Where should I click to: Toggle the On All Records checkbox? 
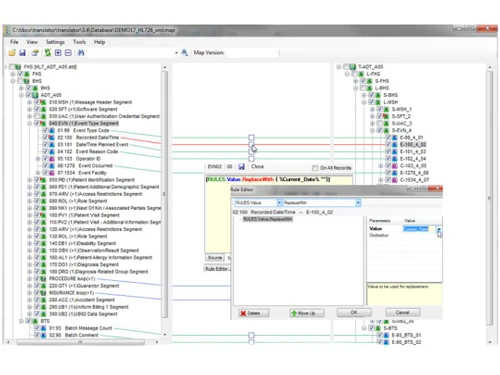tap(315, 168)
